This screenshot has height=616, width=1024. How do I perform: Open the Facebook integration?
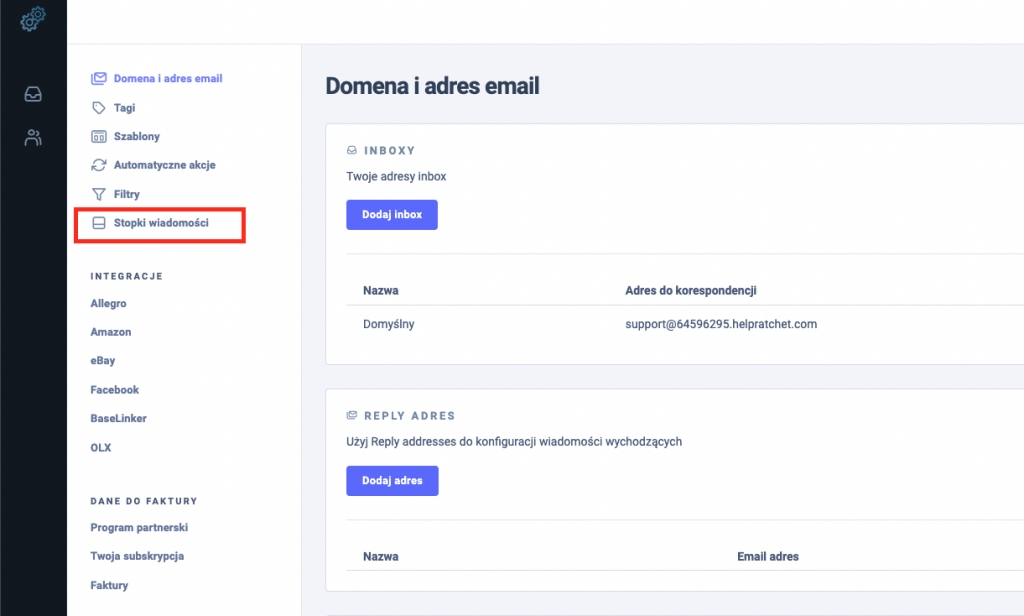pos(114,390)
